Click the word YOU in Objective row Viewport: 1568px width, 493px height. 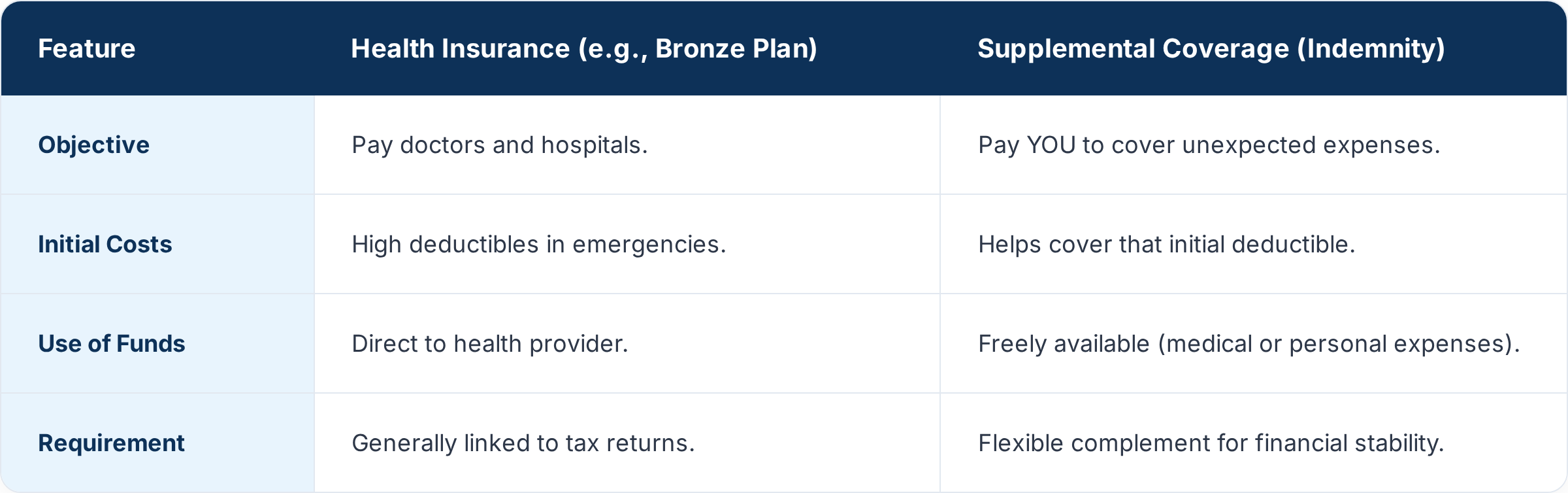tap(1051, 145)
